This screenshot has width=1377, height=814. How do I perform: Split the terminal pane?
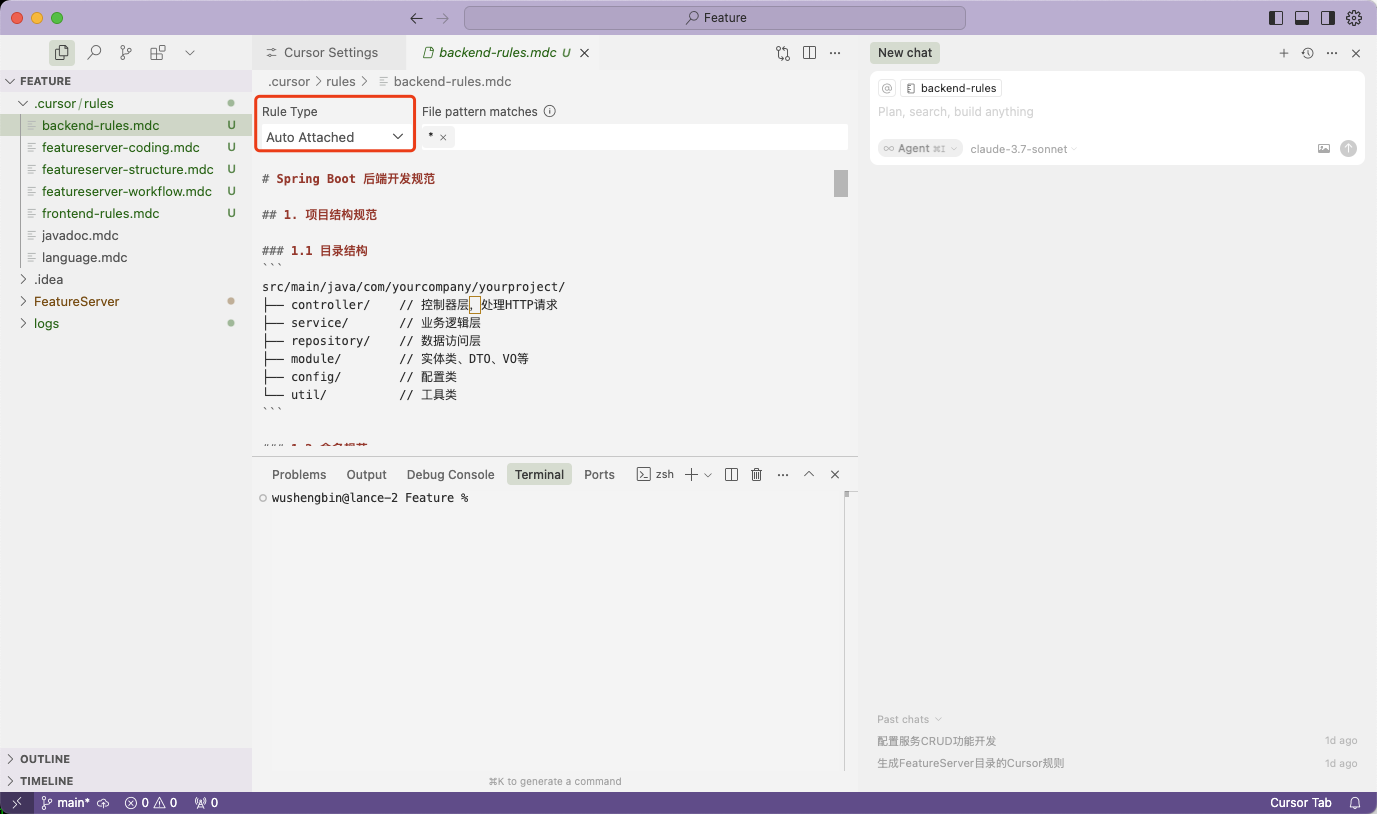click(731, 474)
